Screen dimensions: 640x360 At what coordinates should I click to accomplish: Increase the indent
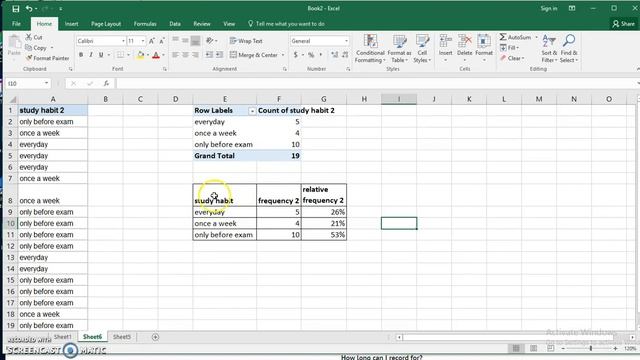pyautogui.click(x=220, y=55)
